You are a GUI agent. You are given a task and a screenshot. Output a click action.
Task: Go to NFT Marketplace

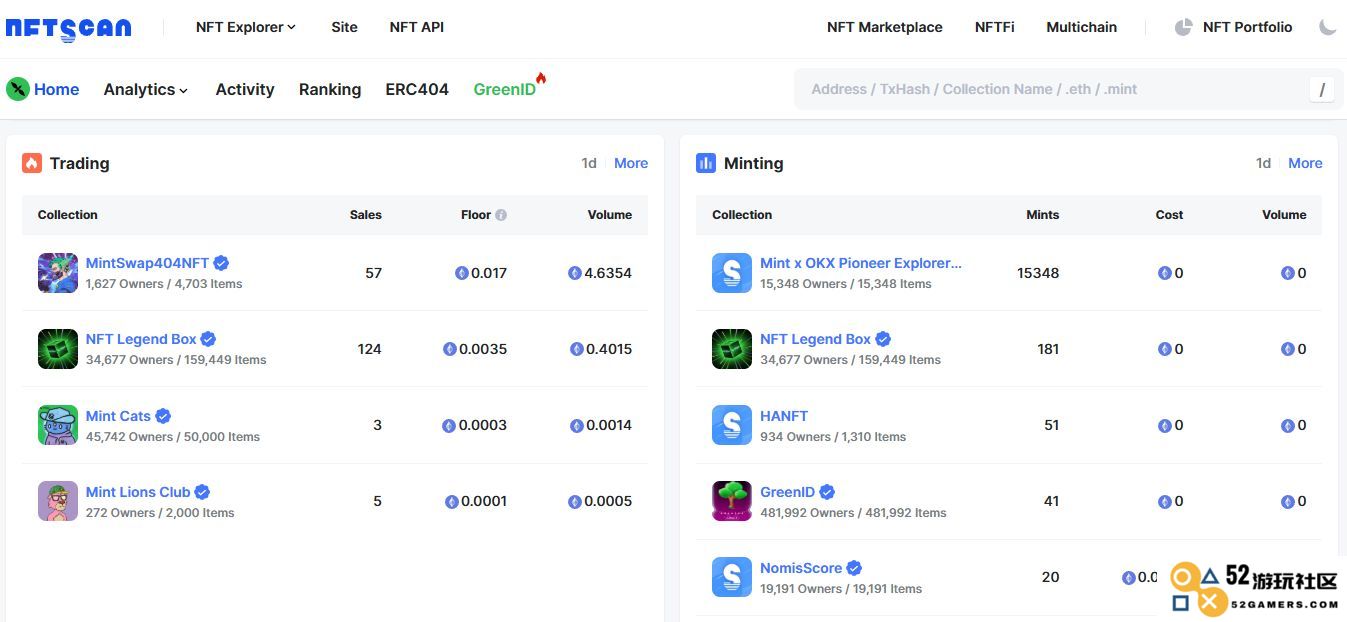[x=885, y=27]
